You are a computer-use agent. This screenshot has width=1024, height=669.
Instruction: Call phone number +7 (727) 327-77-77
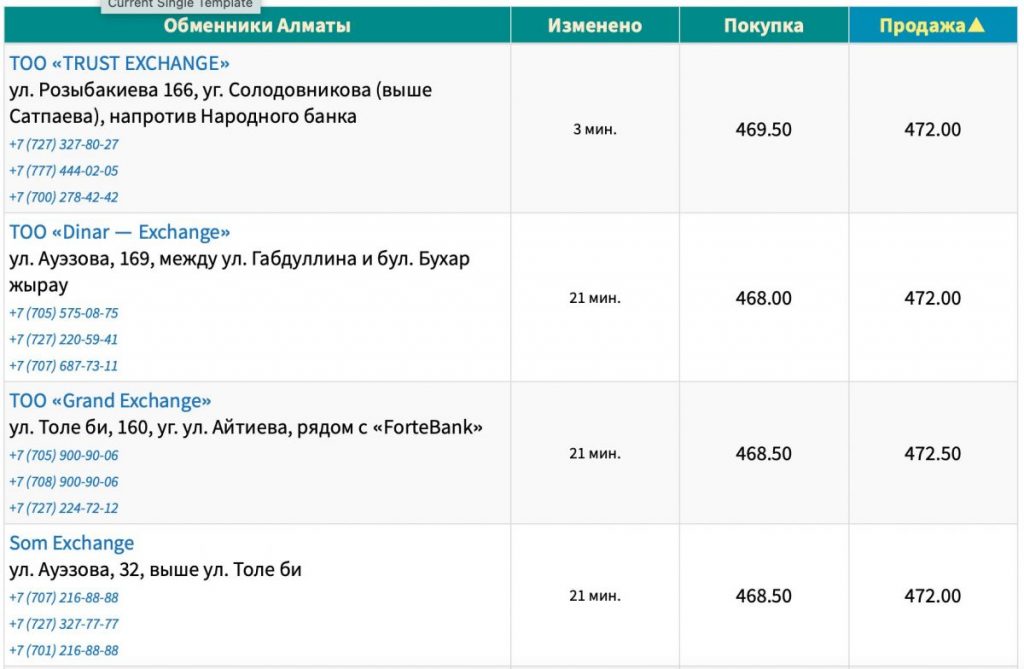pos(64,624)
